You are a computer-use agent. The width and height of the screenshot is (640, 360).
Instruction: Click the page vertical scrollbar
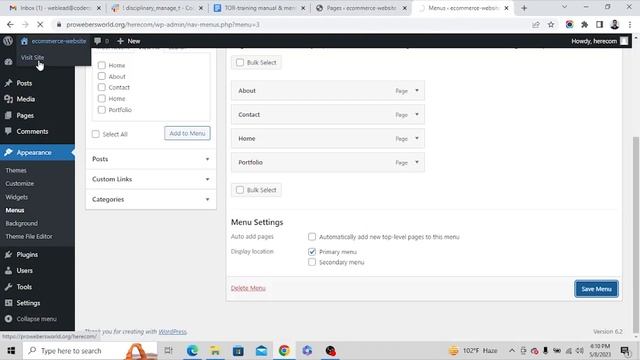point(636,235)
